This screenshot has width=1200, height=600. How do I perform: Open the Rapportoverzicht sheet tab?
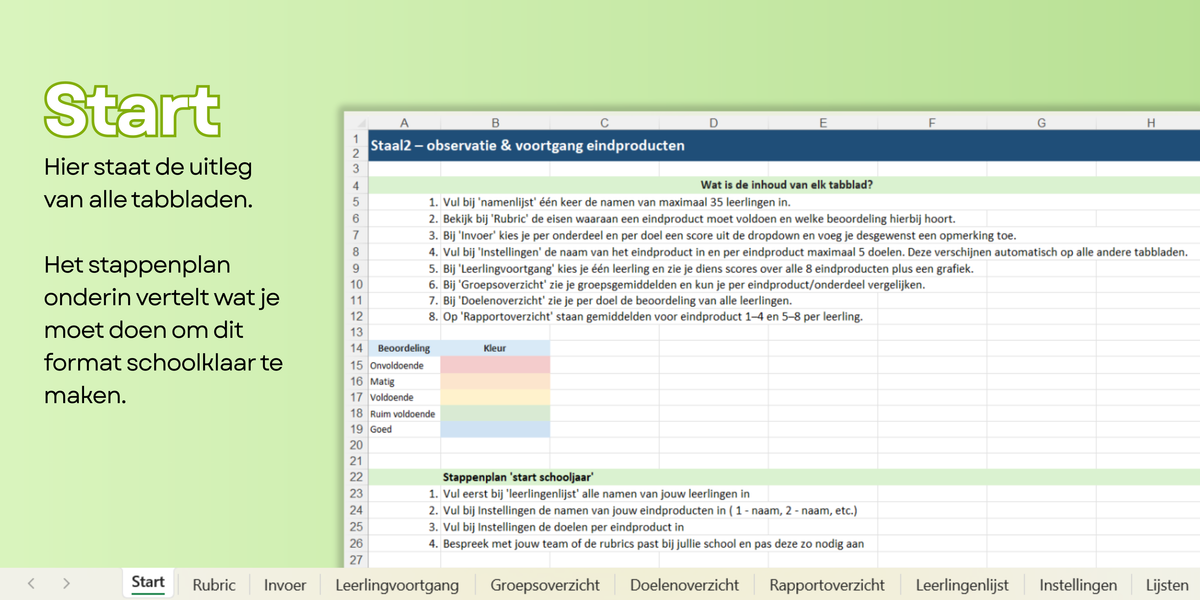click(x=827, y=585)
